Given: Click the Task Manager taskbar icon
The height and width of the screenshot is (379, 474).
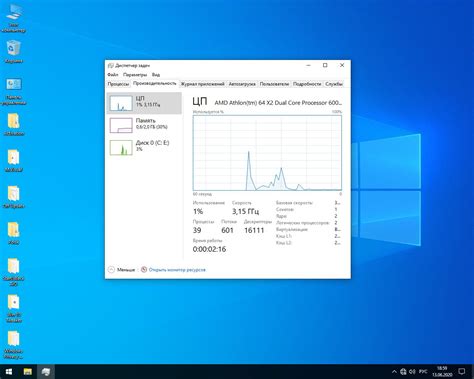Looking at the screenshot, I should 46,371.
